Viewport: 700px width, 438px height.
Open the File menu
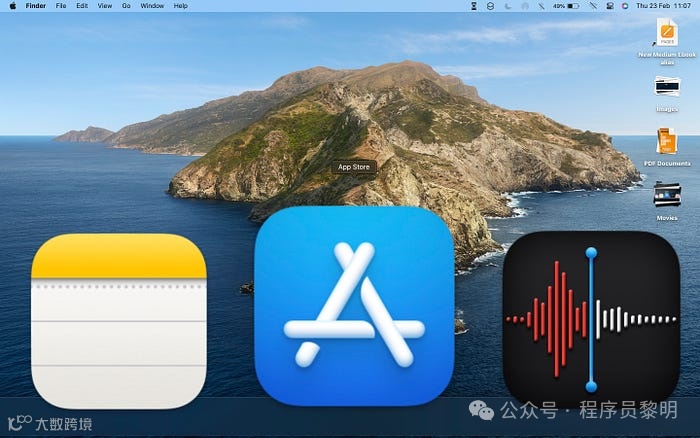[61, 6]
